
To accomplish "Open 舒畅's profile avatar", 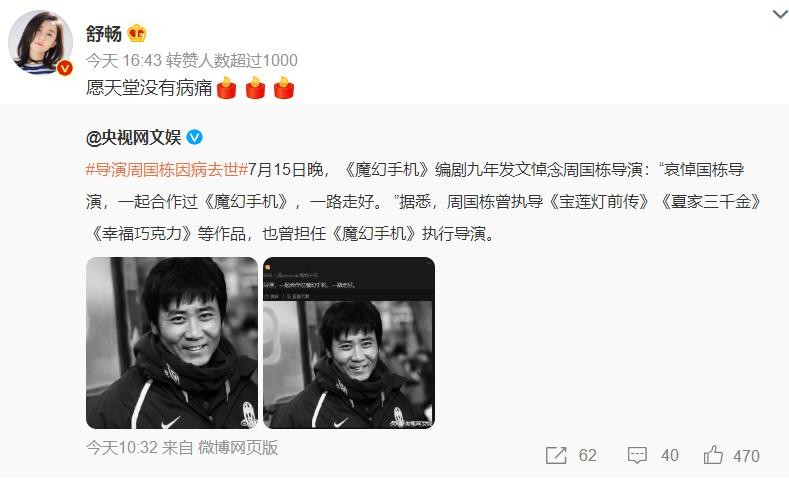I will click(x=40, y=42).
